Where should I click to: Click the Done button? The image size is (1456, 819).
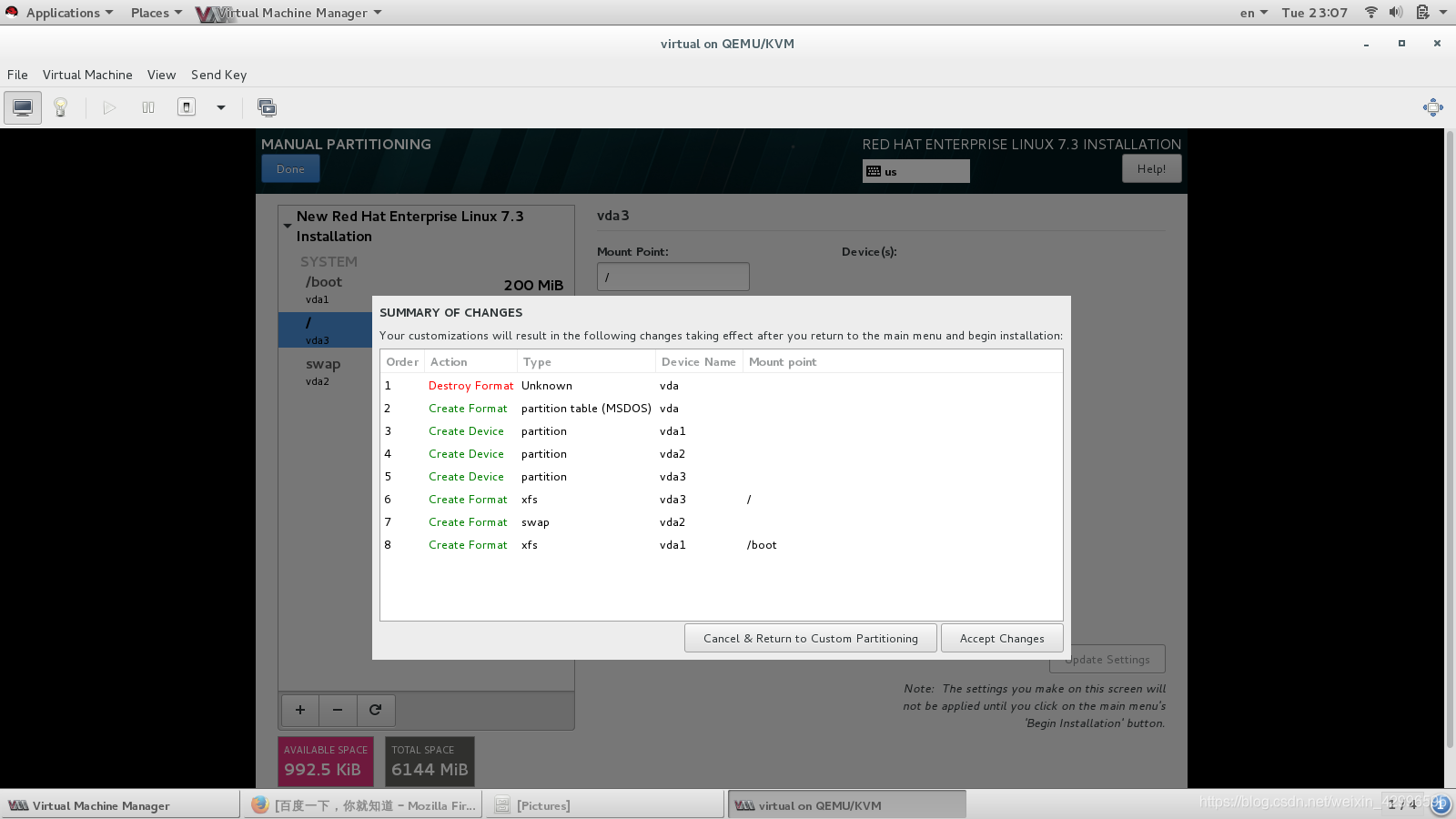[x=290, y=168]
